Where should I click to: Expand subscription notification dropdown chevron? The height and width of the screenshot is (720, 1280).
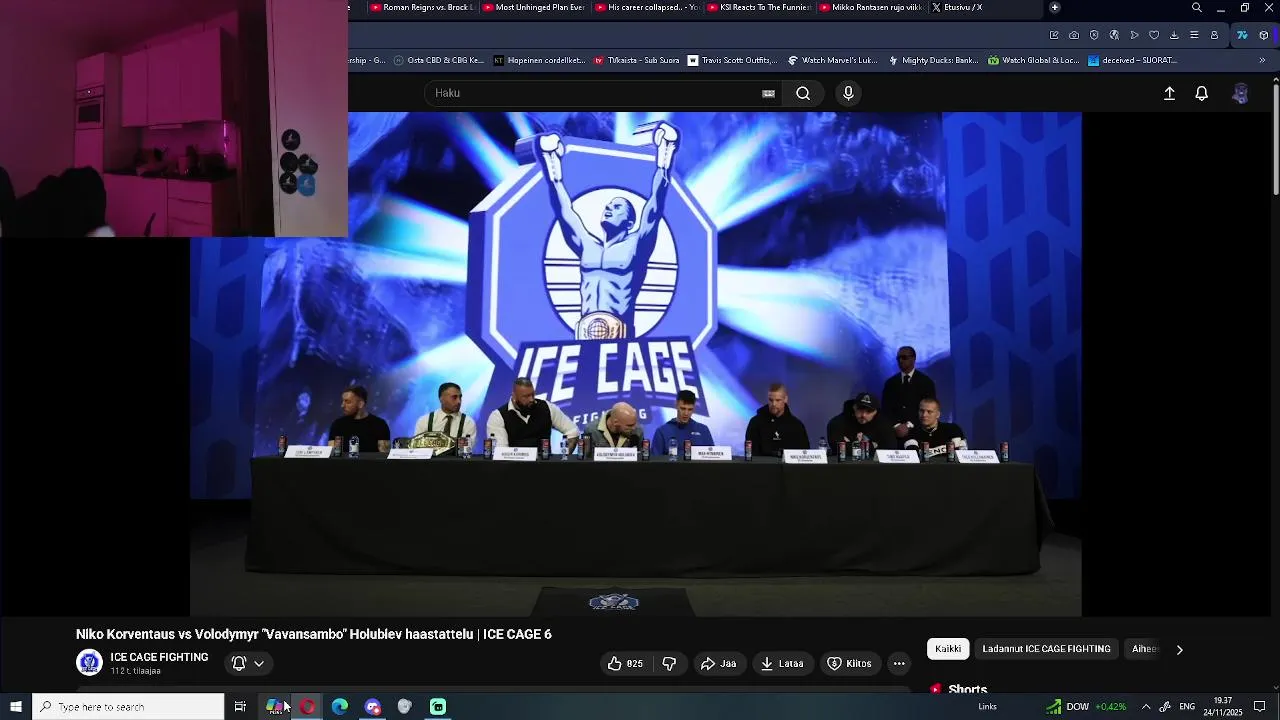[259, 663]
